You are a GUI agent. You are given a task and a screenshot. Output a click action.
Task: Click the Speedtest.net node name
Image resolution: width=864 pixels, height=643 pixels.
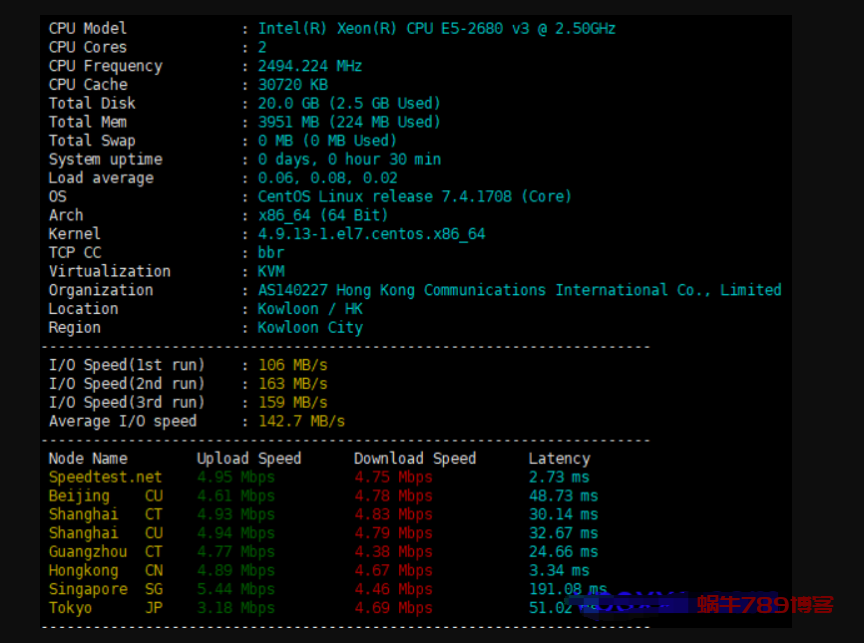(x=105, y=477)
